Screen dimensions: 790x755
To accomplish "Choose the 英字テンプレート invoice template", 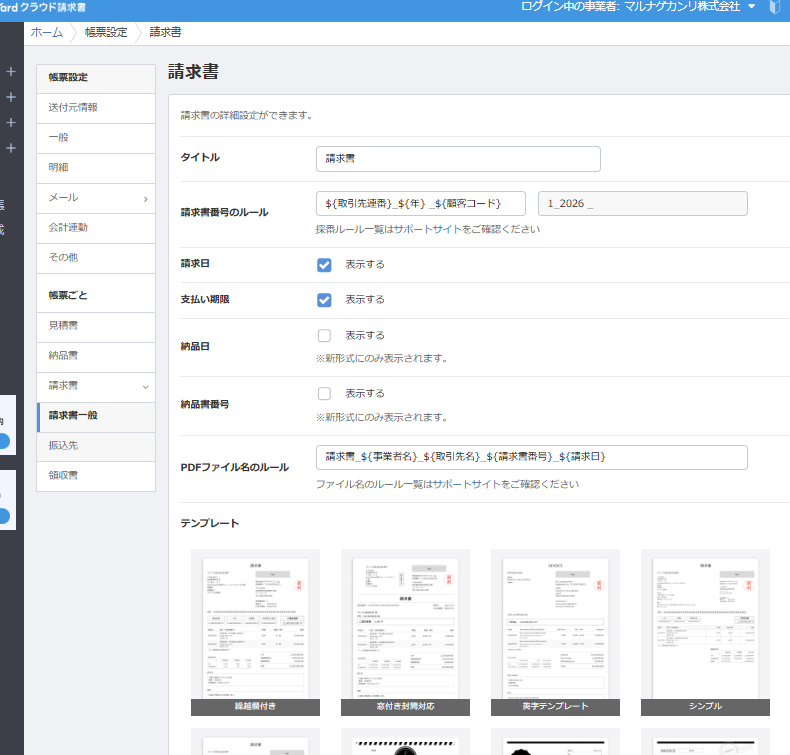I will tap(555, 628).
